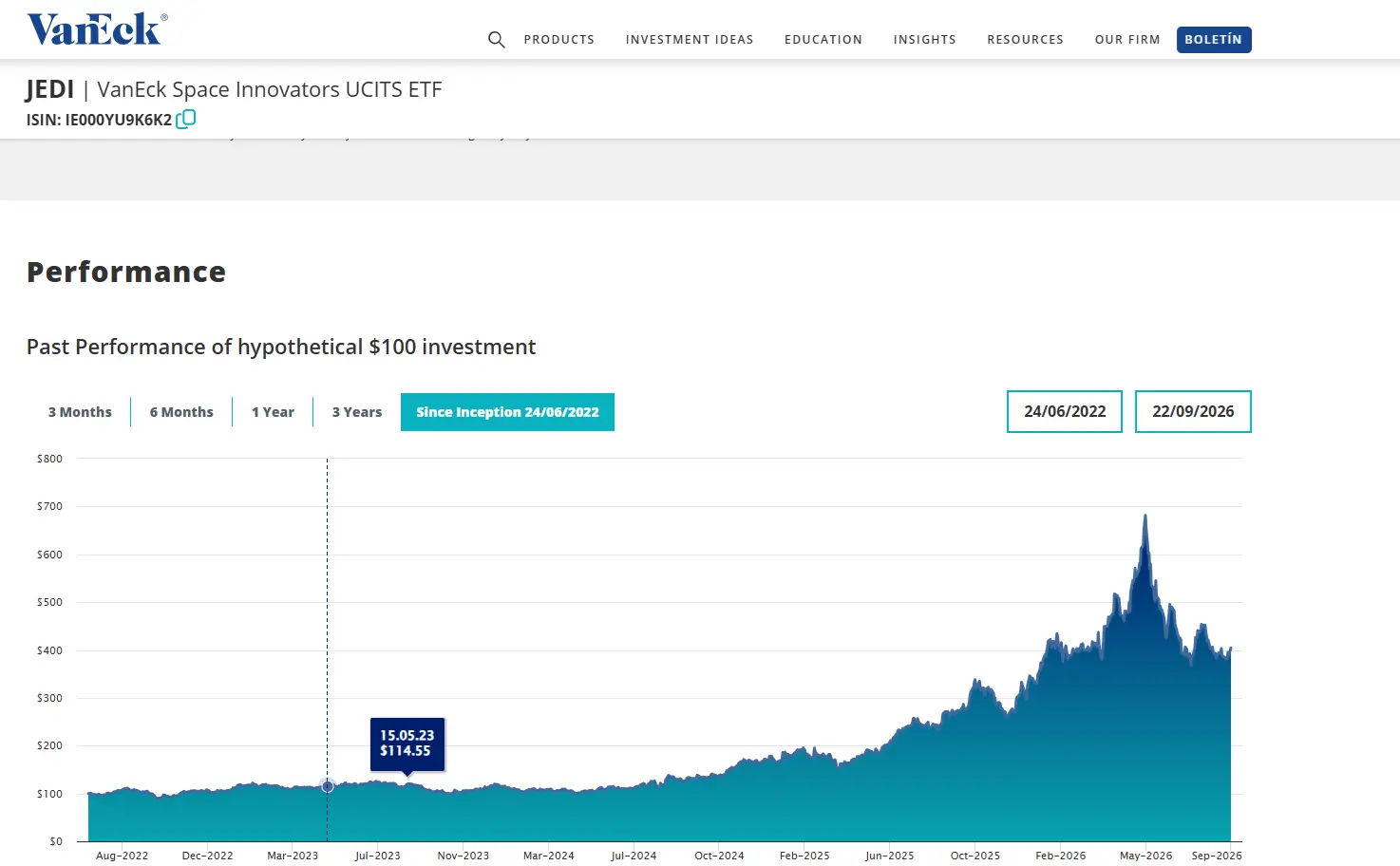Click the VanEck Space Innovators UCITS ETF title
This screenshot has width=1400, height=866.
[x=270, y=89]
